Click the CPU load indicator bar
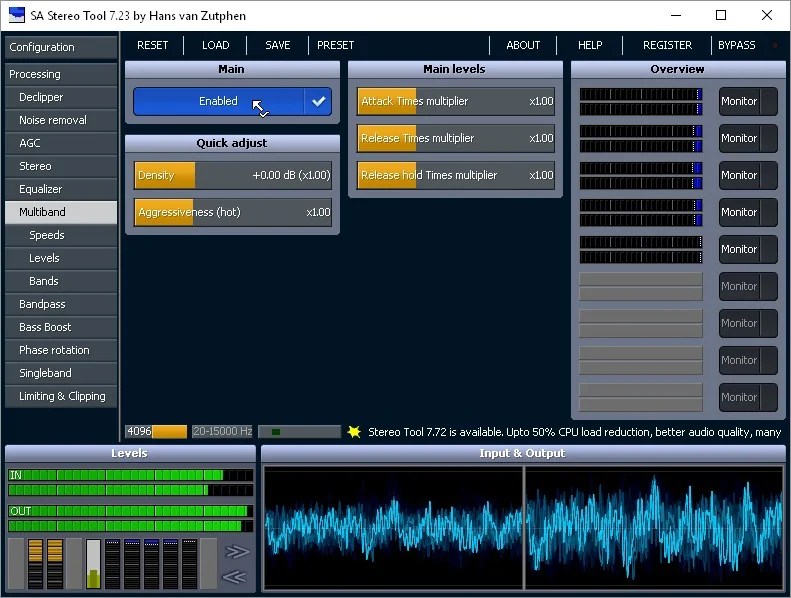Viewport: 791px width, 598px height. pos(299,431)
